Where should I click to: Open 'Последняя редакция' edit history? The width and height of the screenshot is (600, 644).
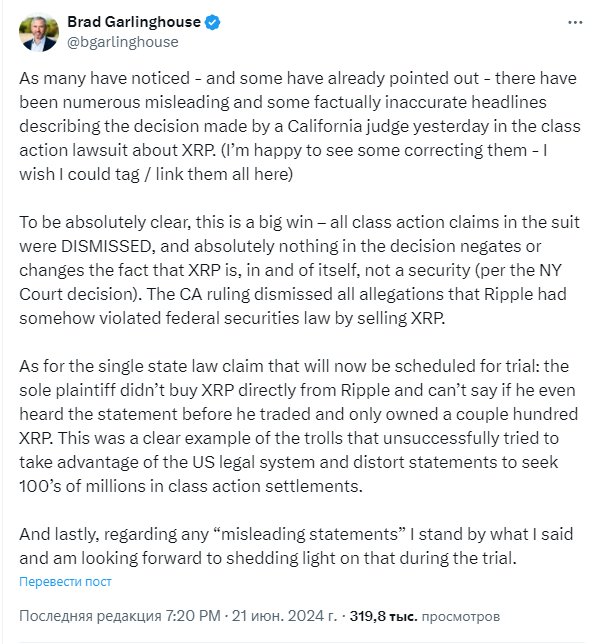pos(90,616)
